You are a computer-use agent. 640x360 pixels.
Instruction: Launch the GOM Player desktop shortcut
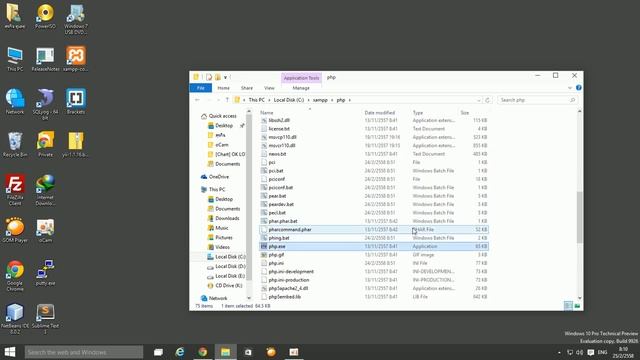pos(15,230)
